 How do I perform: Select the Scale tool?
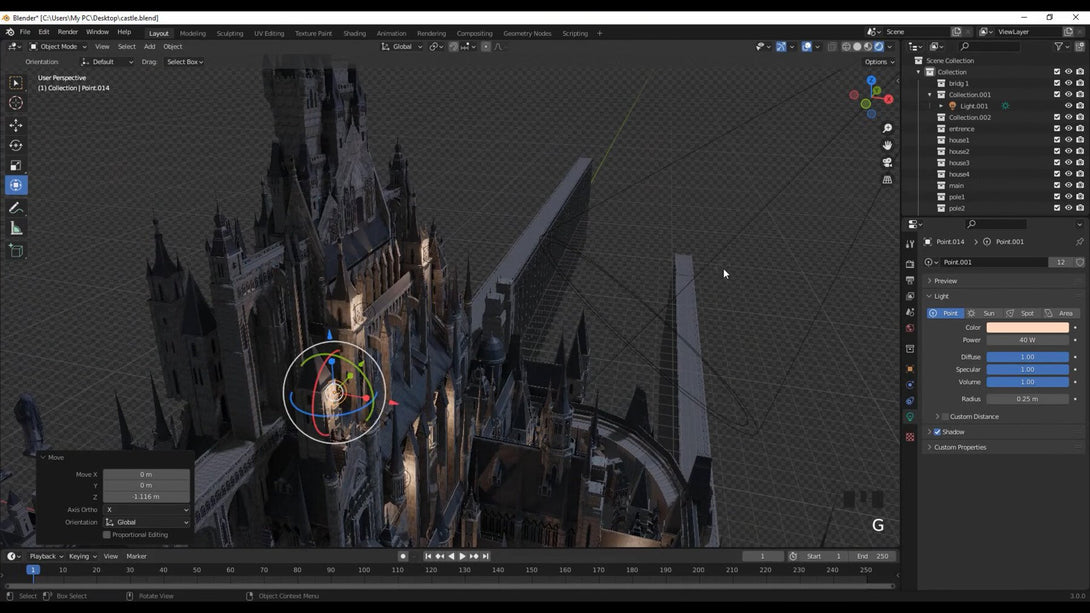pyautogui.click(x=15, y=165)
